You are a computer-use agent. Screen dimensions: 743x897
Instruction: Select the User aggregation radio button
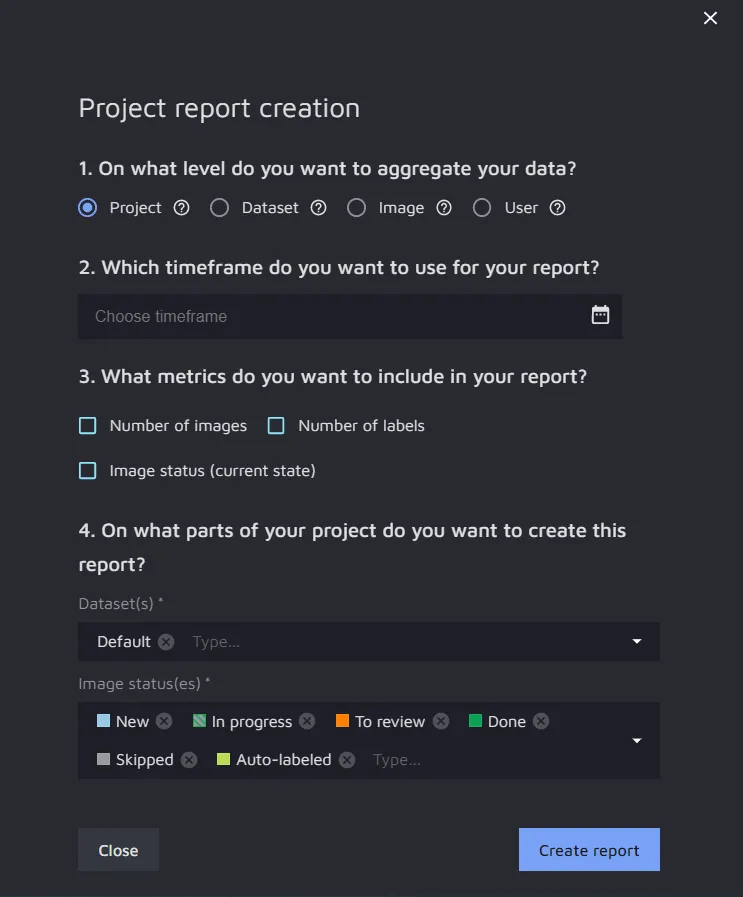482,208
